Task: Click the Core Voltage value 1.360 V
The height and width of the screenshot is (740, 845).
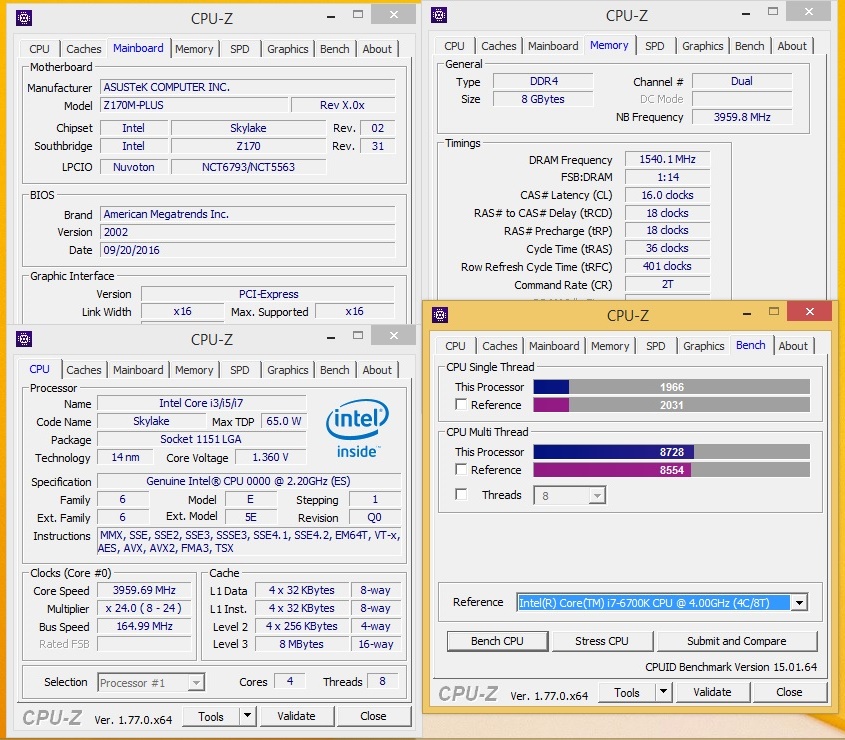Action: [x=270, y=458]
